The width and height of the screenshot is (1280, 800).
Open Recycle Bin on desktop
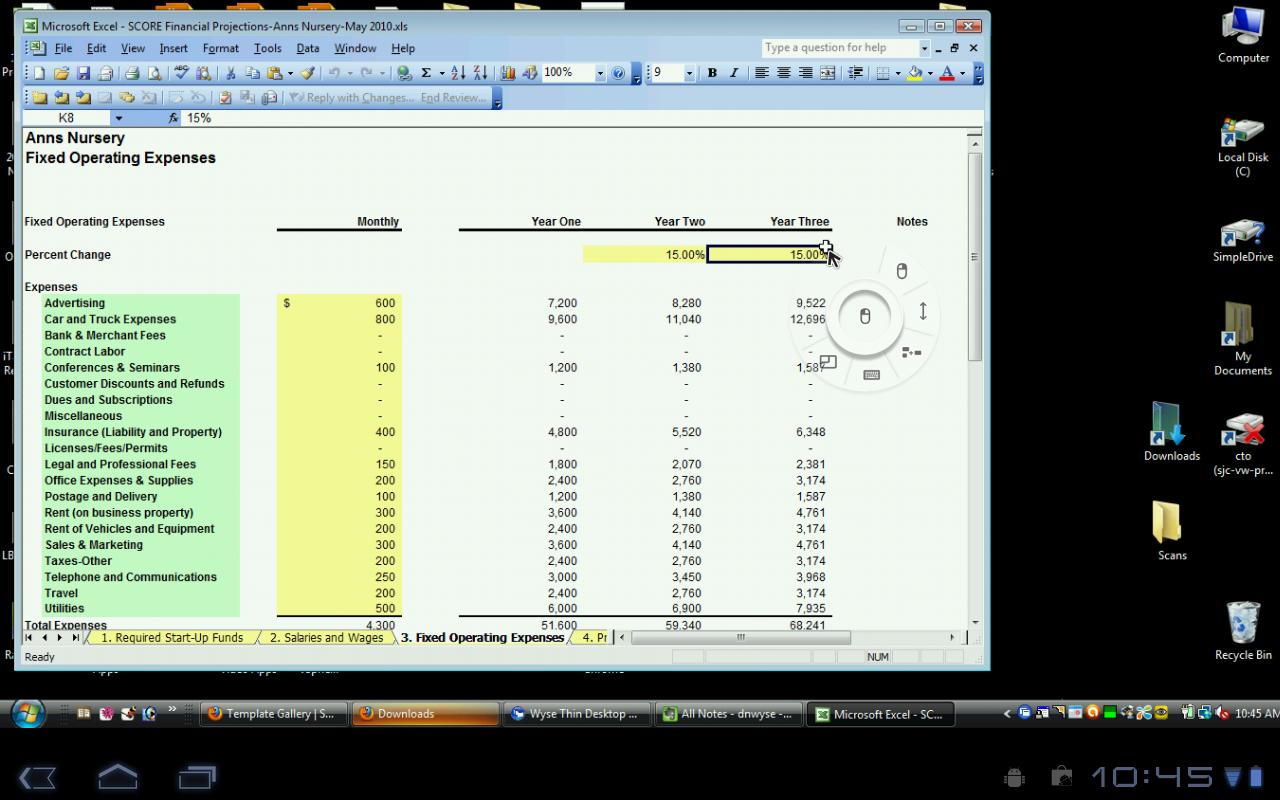point(1243,631)
